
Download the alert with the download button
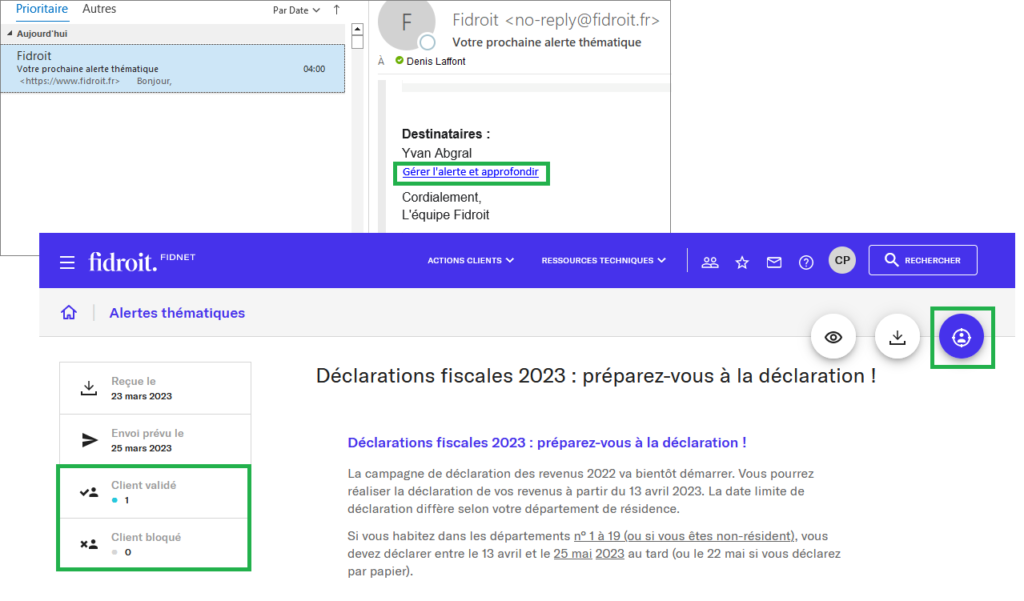tap(897, 337)
